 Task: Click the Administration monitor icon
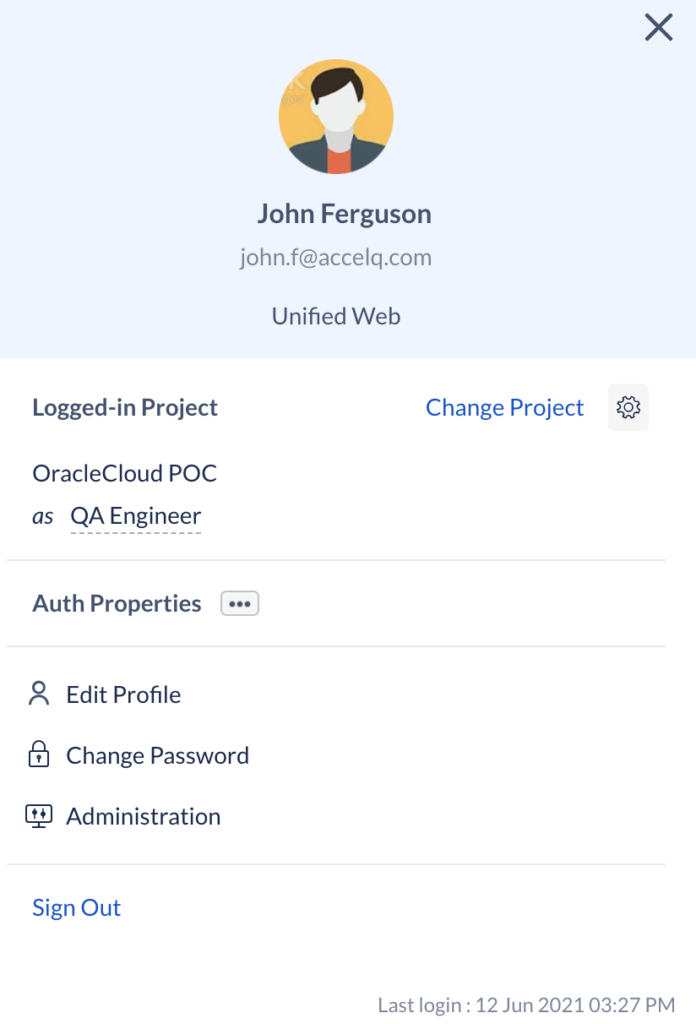coord(39,817)
